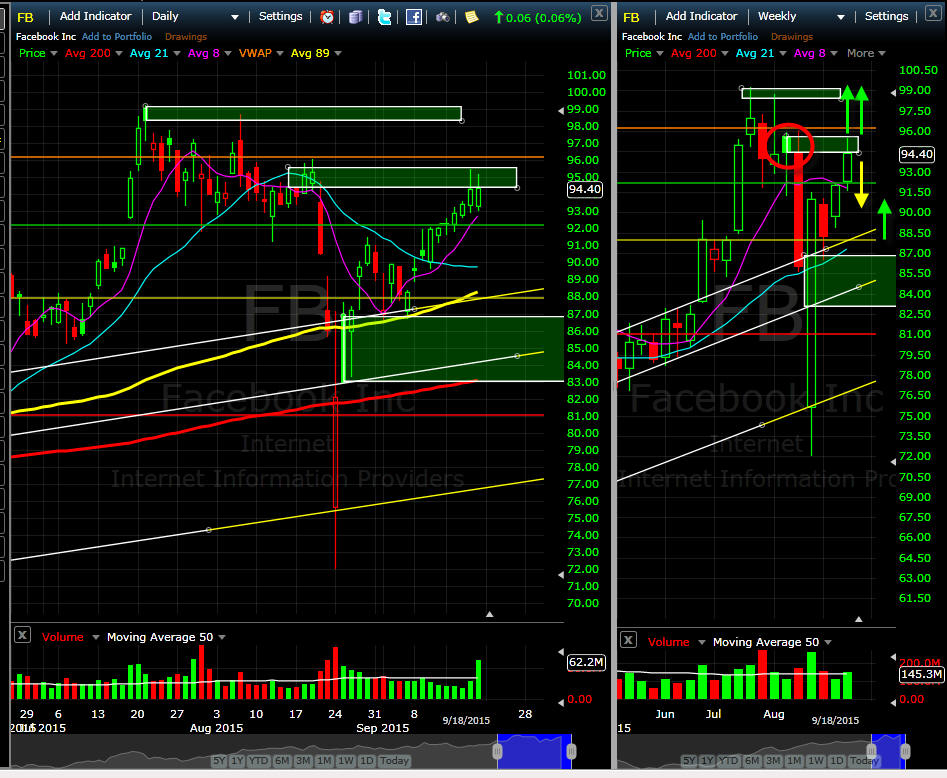947x778 pixels.
Task: Open the Daily timeframe dropdown
Action: 235,17
